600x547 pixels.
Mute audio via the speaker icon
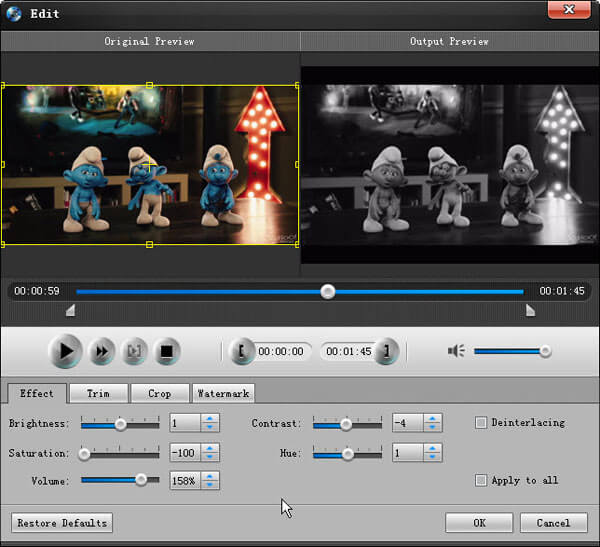[x=456, y=351]
